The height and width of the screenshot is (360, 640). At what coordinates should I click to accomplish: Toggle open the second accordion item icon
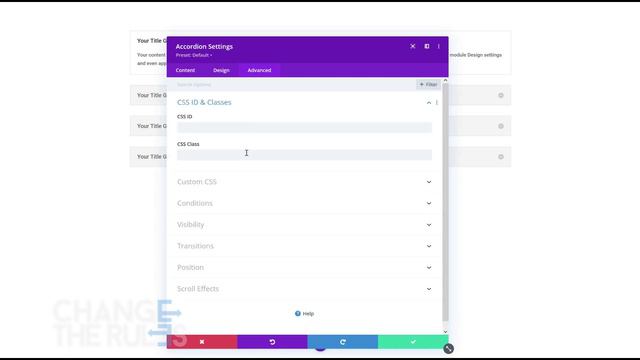[x=501, y=95]
